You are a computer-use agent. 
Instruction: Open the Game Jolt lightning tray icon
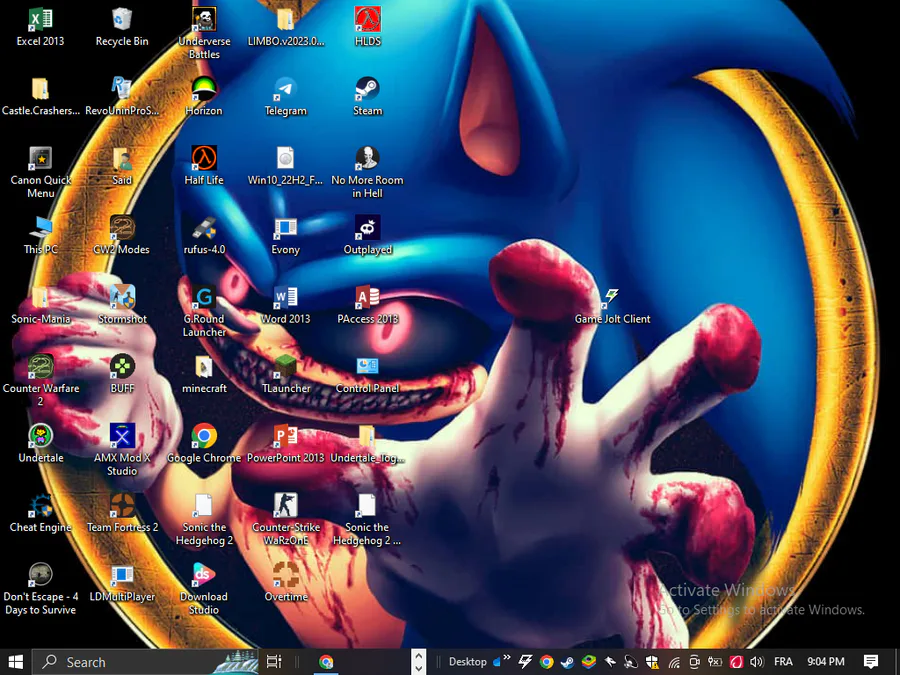click(525, 662)
